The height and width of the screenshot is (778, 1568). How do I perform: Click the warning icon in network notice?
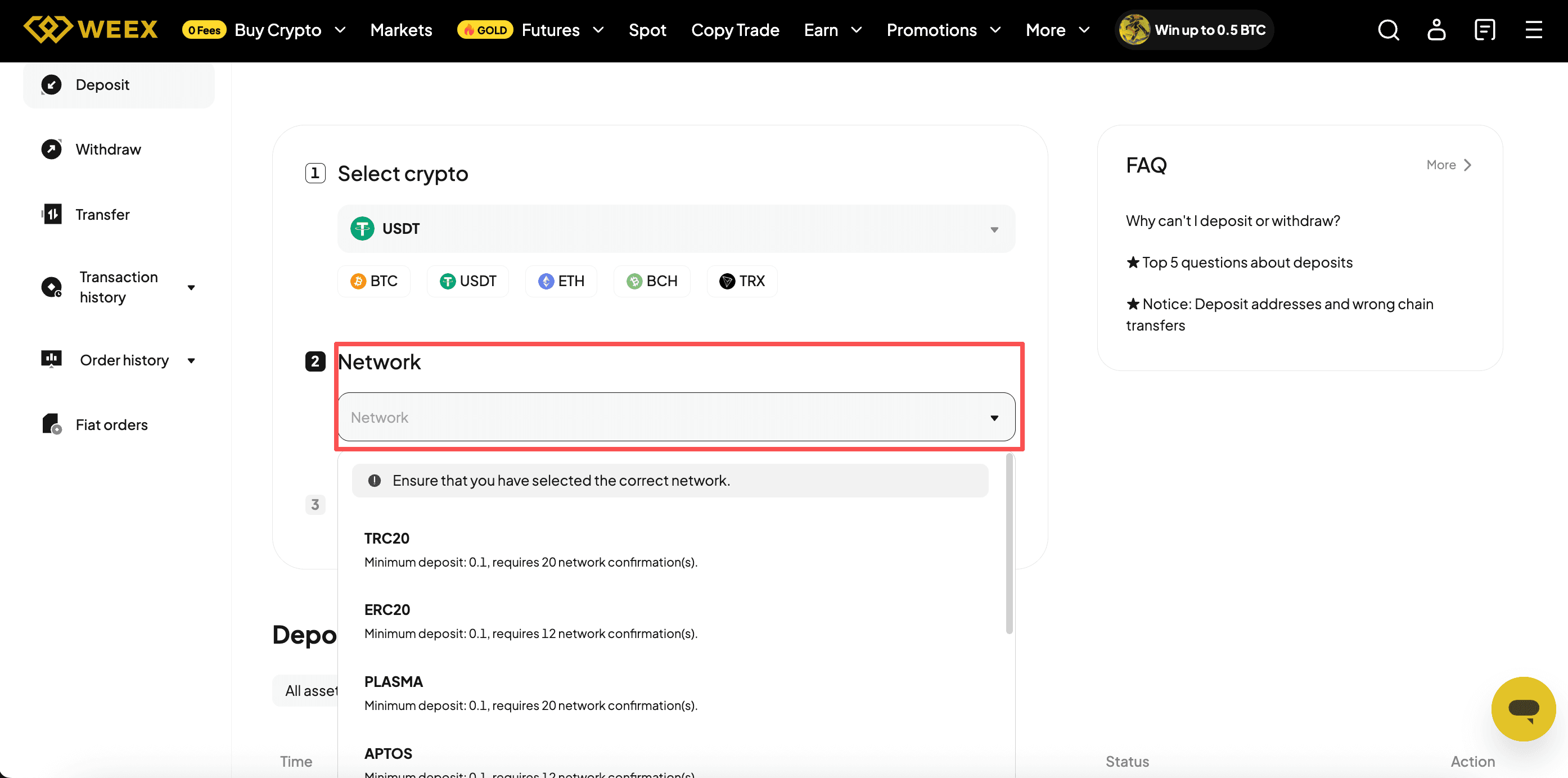pyautogui.click(x=375, y=481)
